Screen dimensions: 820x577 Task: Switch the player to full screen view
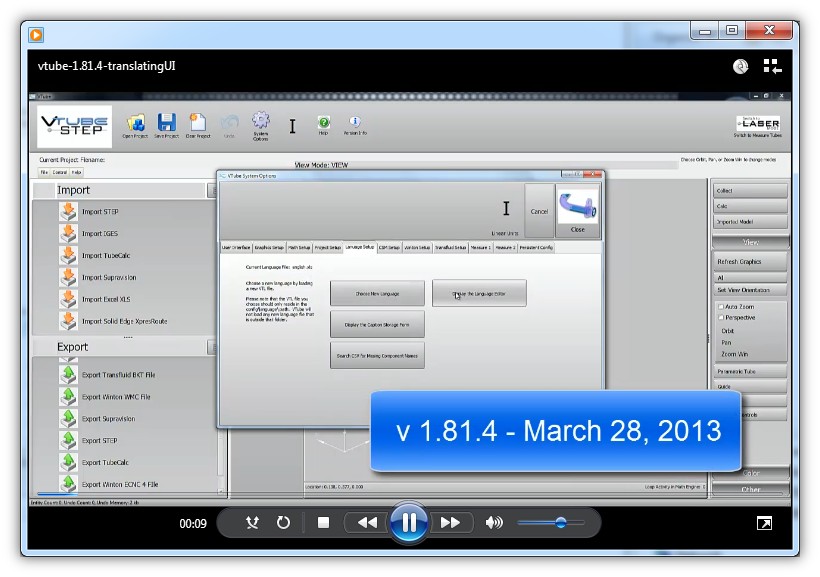click(764, 523)
